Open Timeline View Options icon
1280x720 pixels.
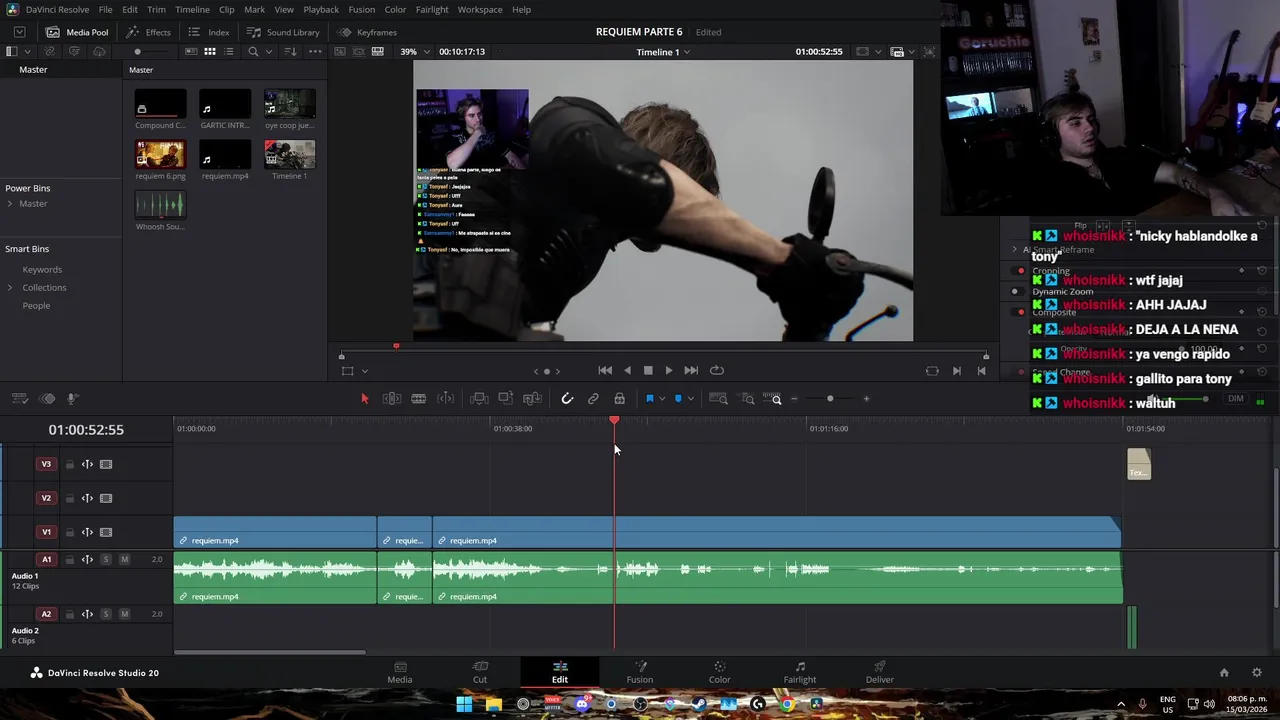pos(20,399)
